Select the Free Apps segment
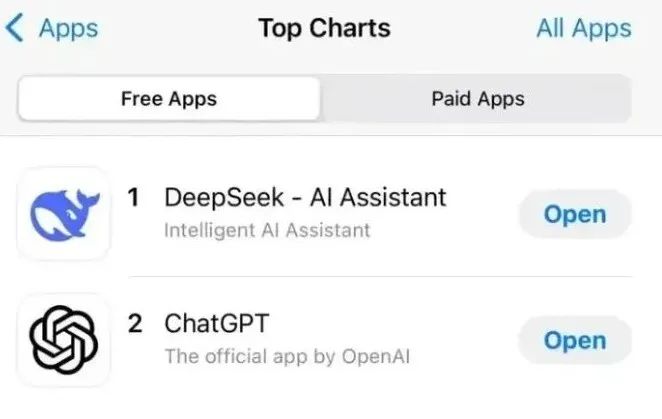This screenshot has width=662, height=419. (169, 99)
